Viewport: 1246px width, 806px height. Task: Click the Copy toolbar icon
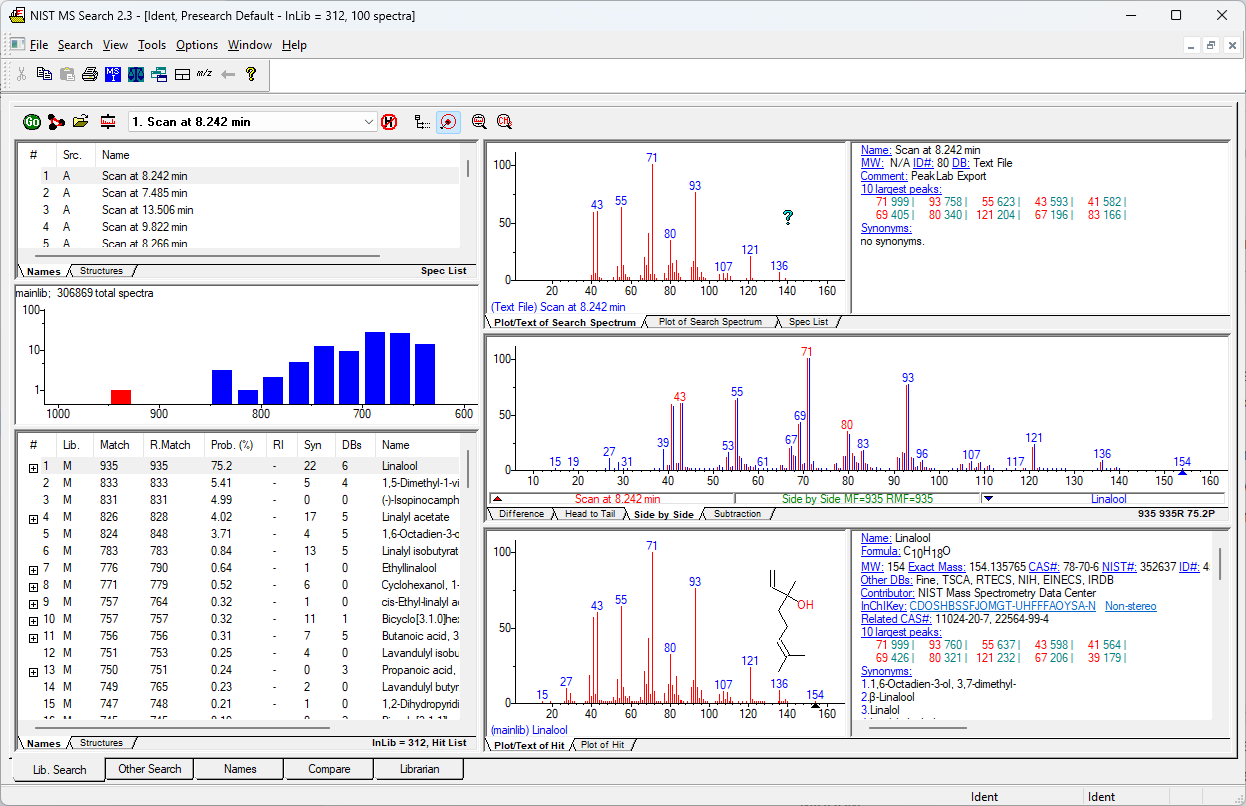(x=44, y=74)
